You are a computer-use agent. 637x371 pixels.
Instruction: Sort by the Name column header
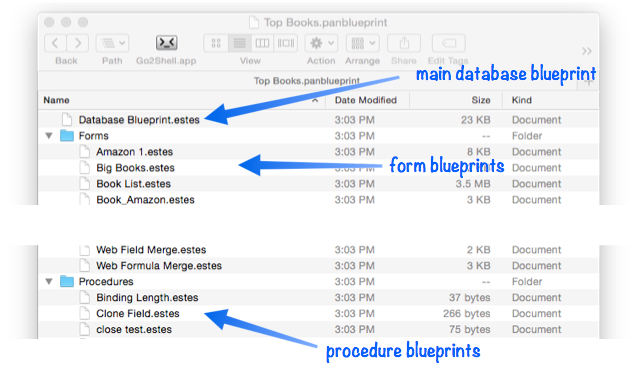(x=56, y=100)
